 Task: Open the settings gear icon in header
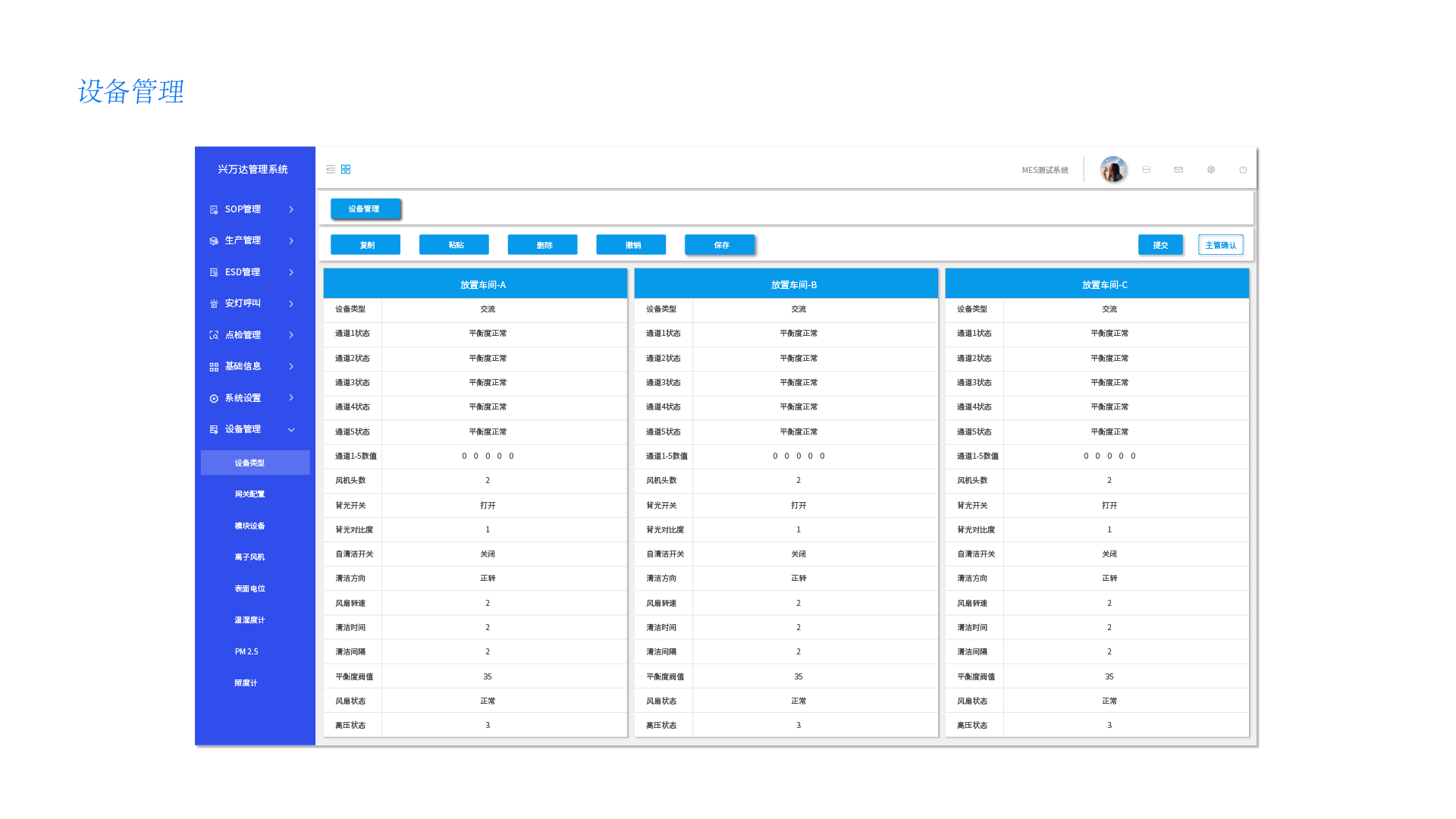[1211, 170]
